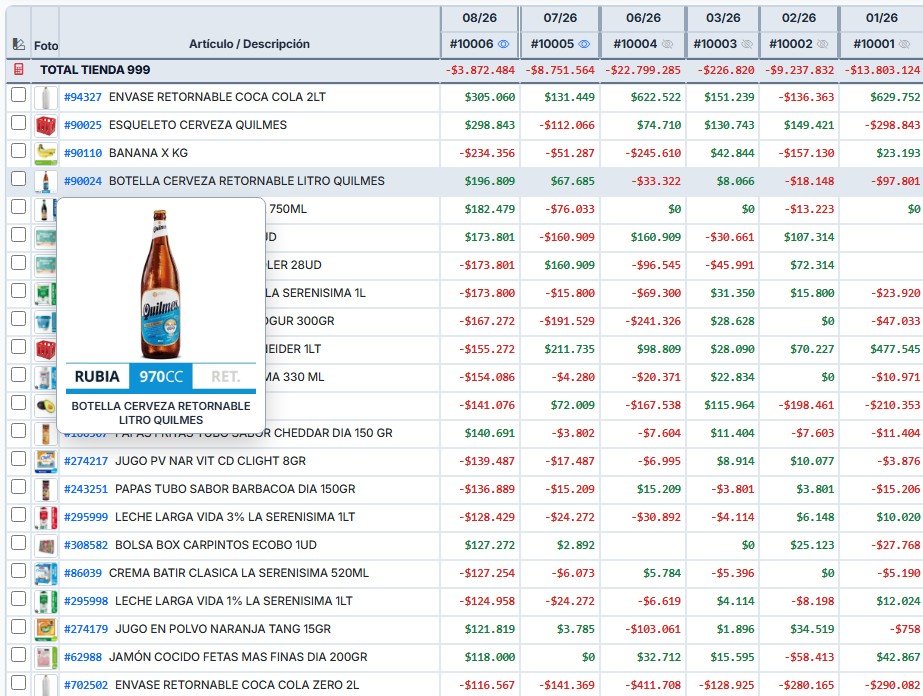Show hidden column #10003 via eye icon
The image size is (923, 696).
746,44
